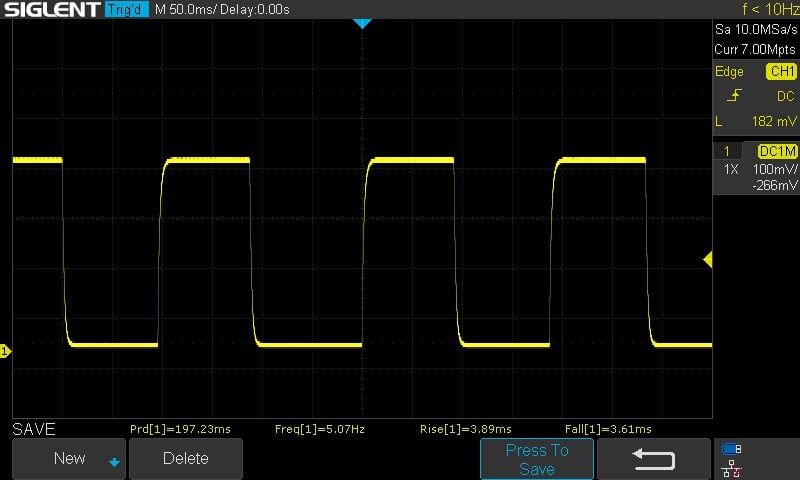Click the rising edge slope icon
Image resolution: width=800 pixels, height=480 pixels.
pos(734,95)
